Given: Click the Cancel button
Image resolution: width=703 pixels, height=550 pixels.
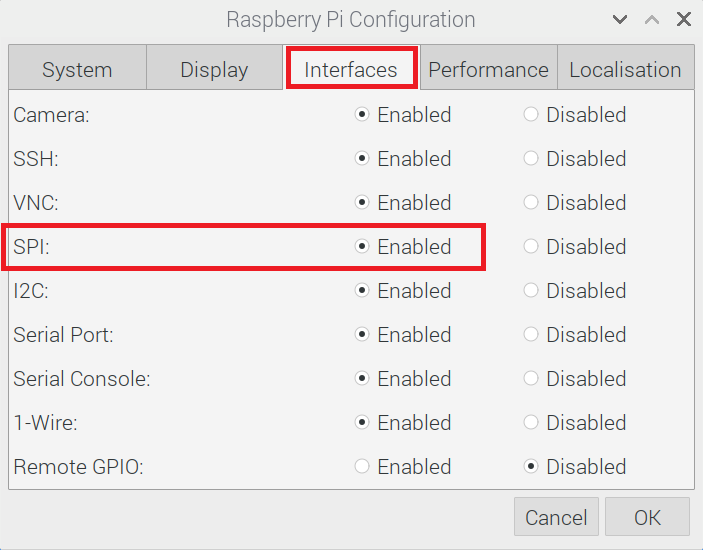Looking at the screenshot, I should pos(556,516).
